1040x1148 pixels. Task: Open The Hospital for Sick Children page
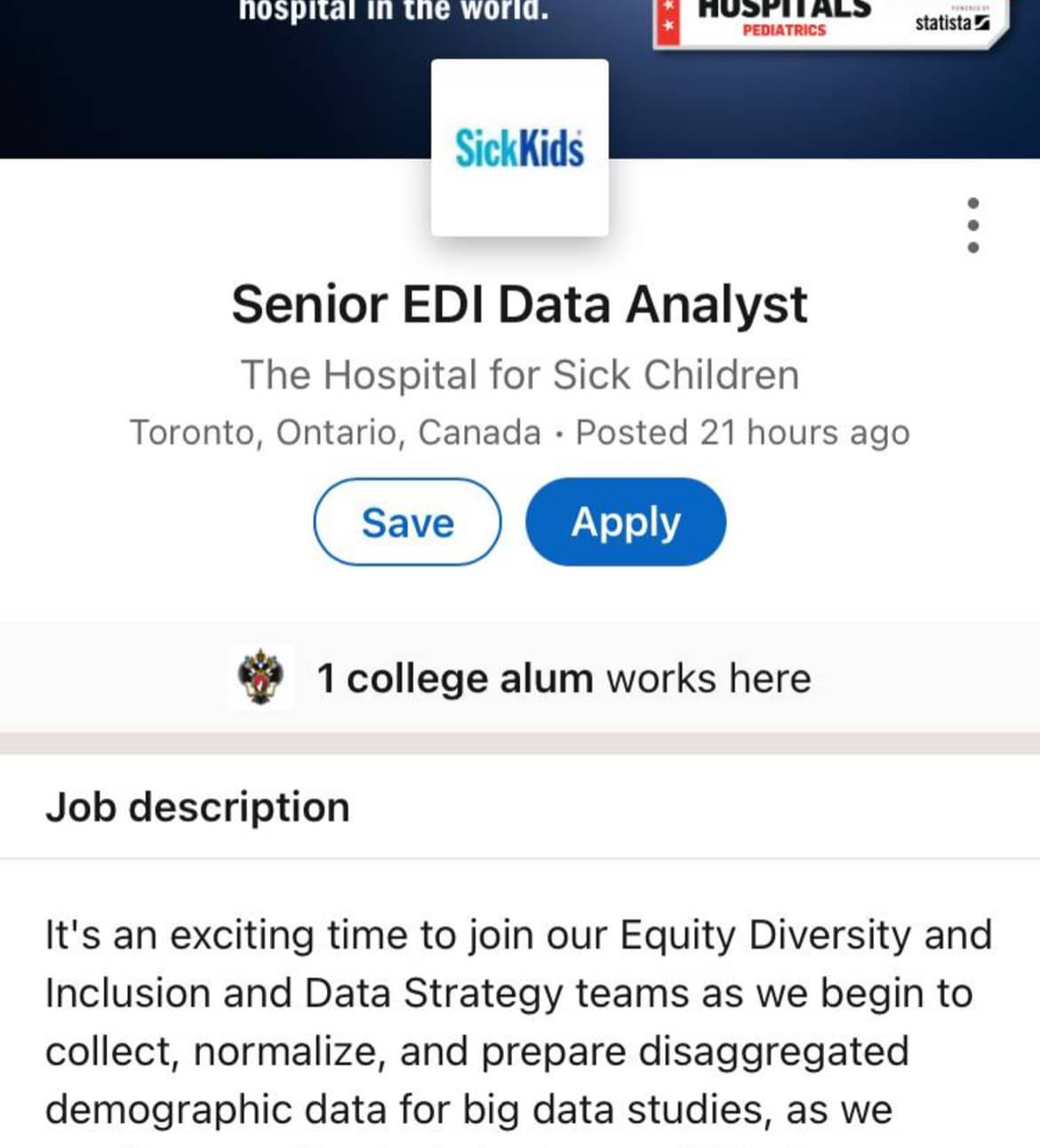pyautogui.click(x=520, y=375)
